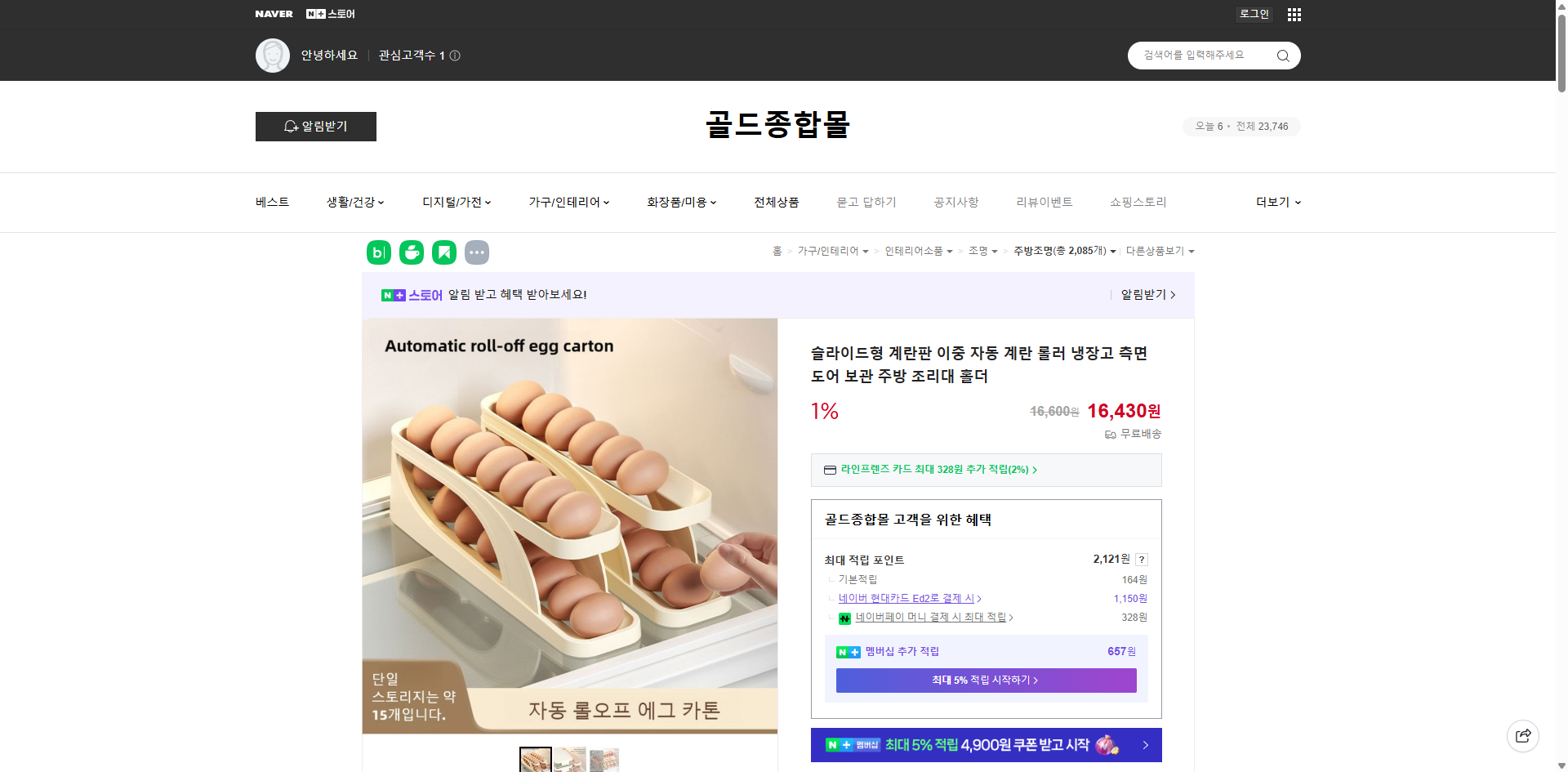
Task: Click the 알림받기 store notification button
Action: [x=315, y=127]
